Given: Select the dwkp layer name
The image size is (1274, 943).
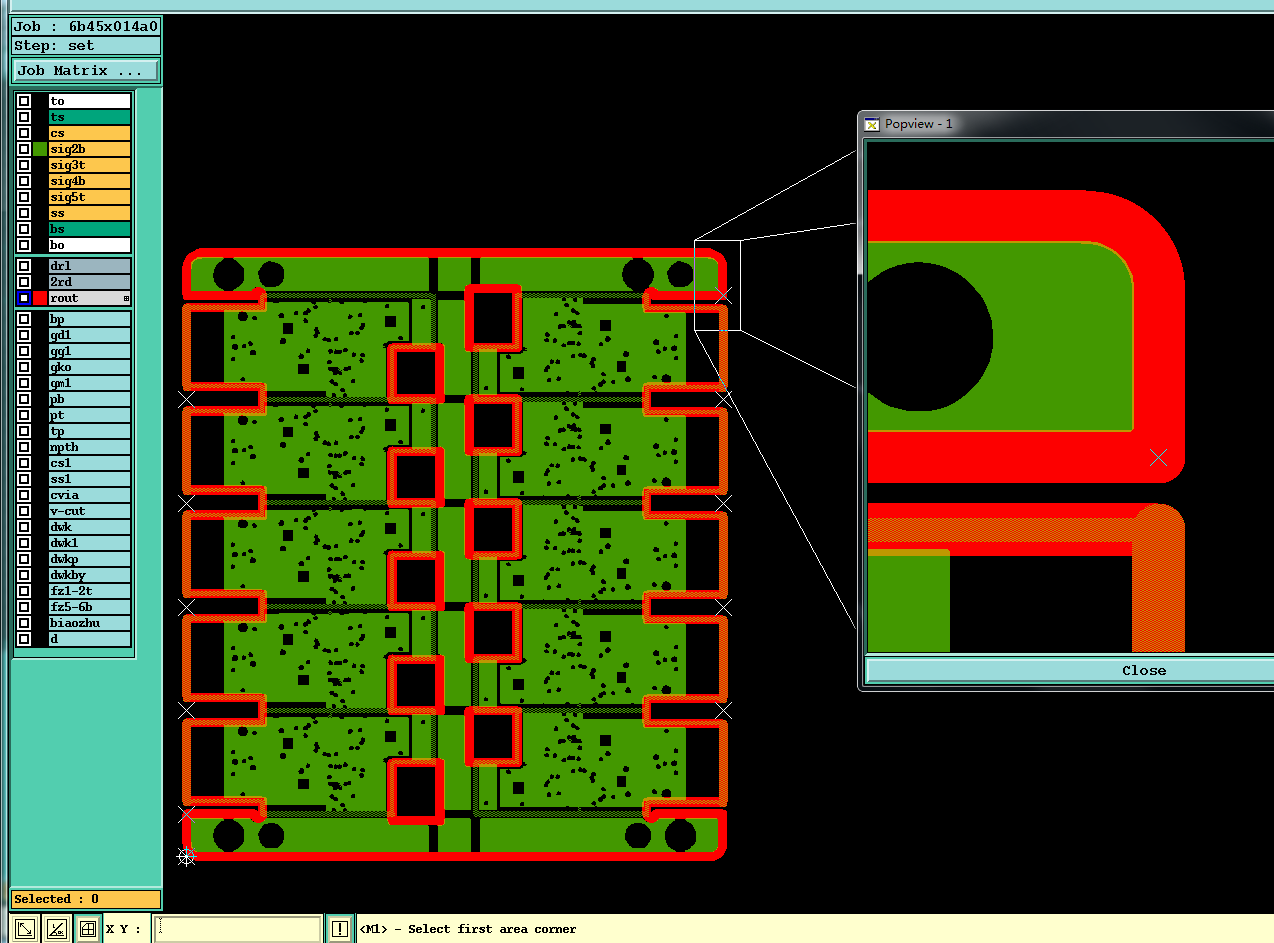Looking at the screenshot, I should 90,559.
